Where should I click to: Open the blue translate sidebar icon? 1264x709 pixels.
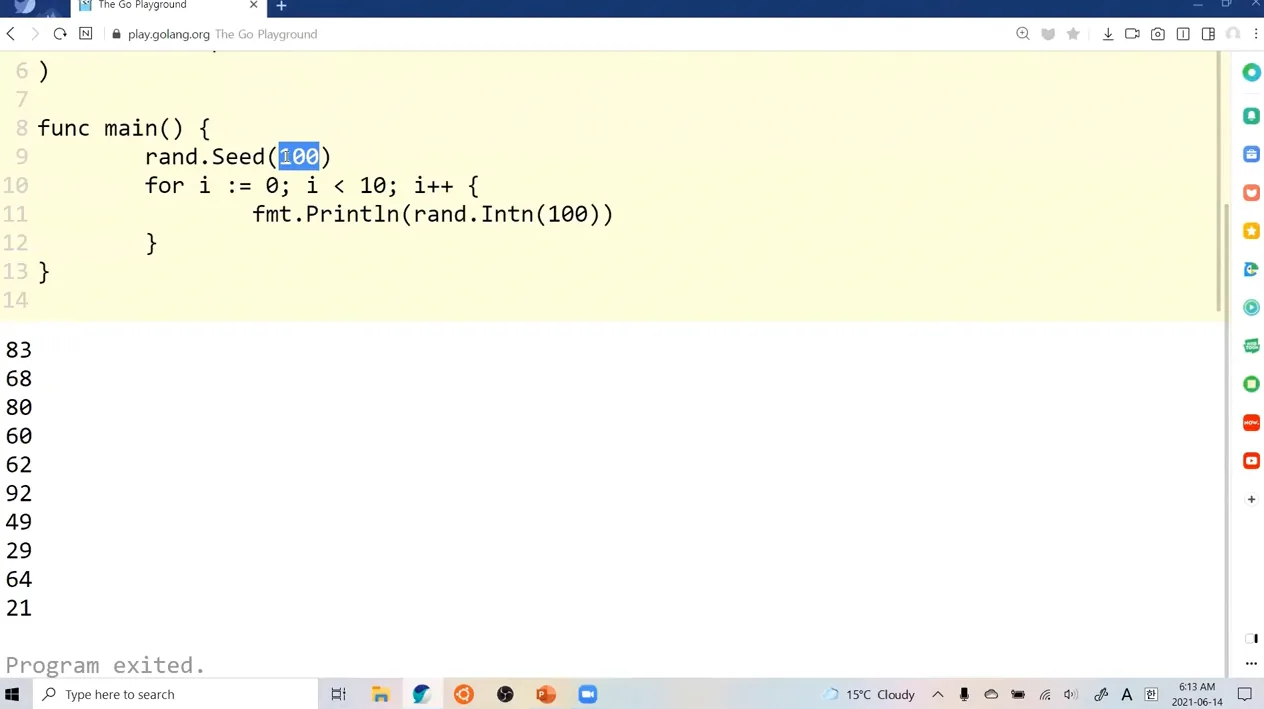tap(1251, 269)
